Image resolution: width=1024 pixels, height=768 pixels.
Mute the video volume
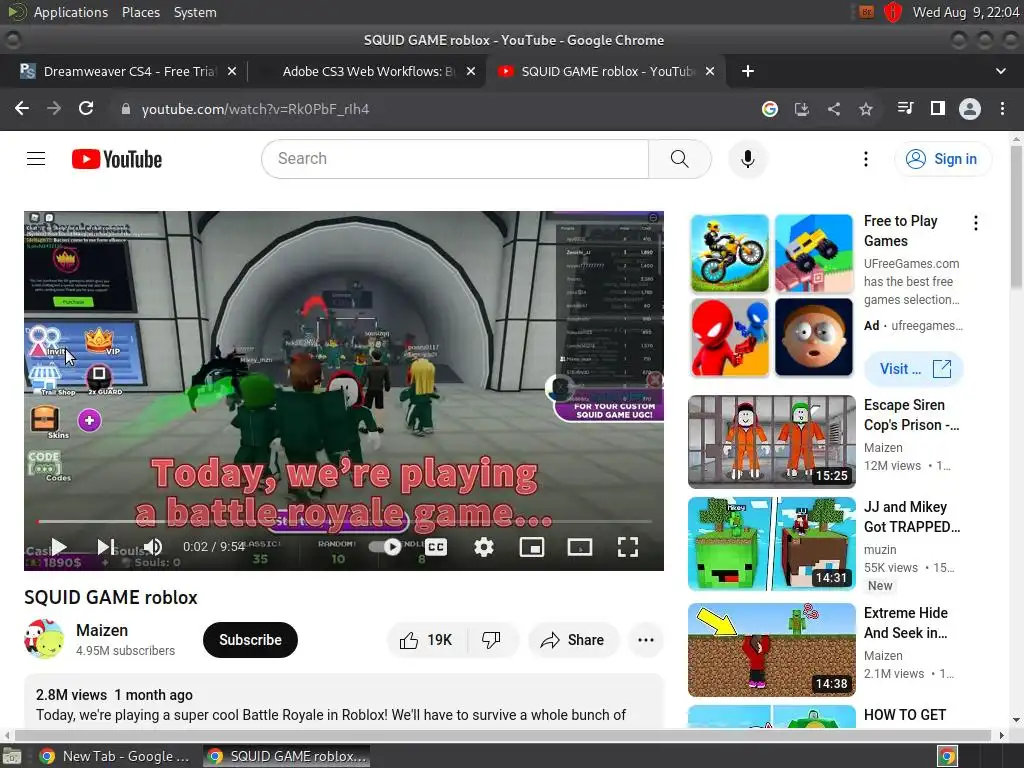153,547
